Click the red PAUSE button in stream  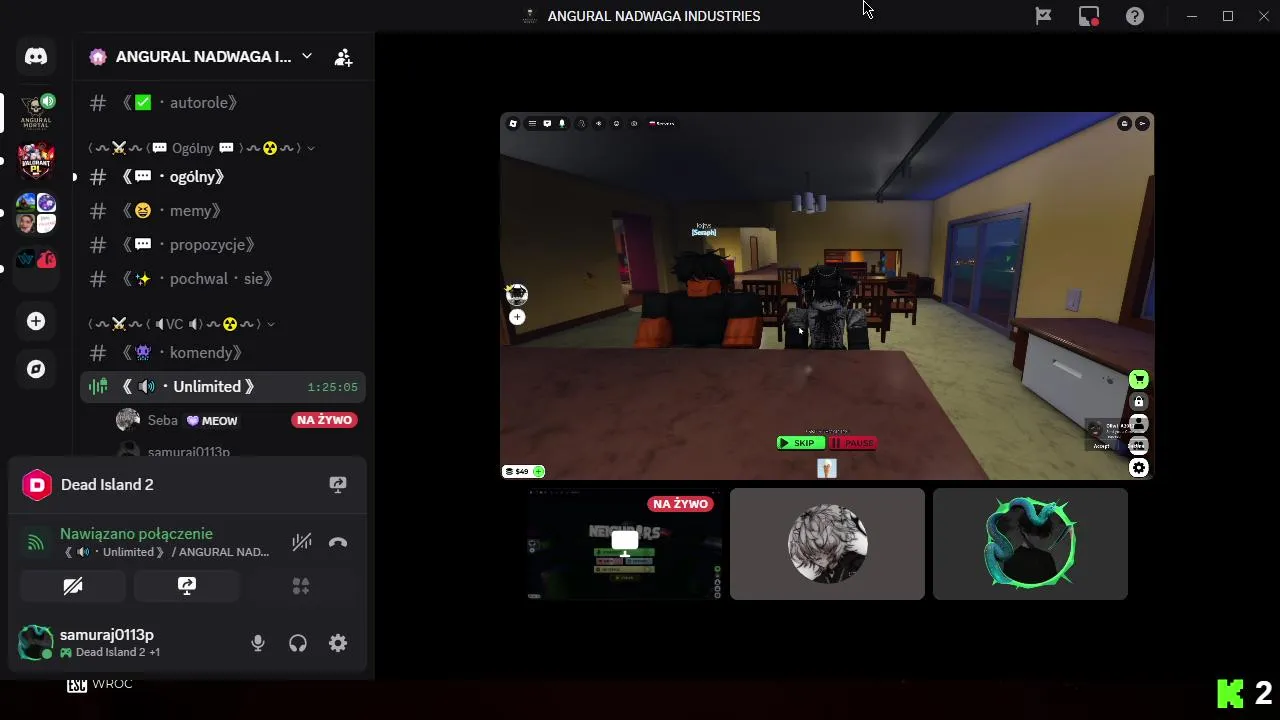tap(852, 443)
